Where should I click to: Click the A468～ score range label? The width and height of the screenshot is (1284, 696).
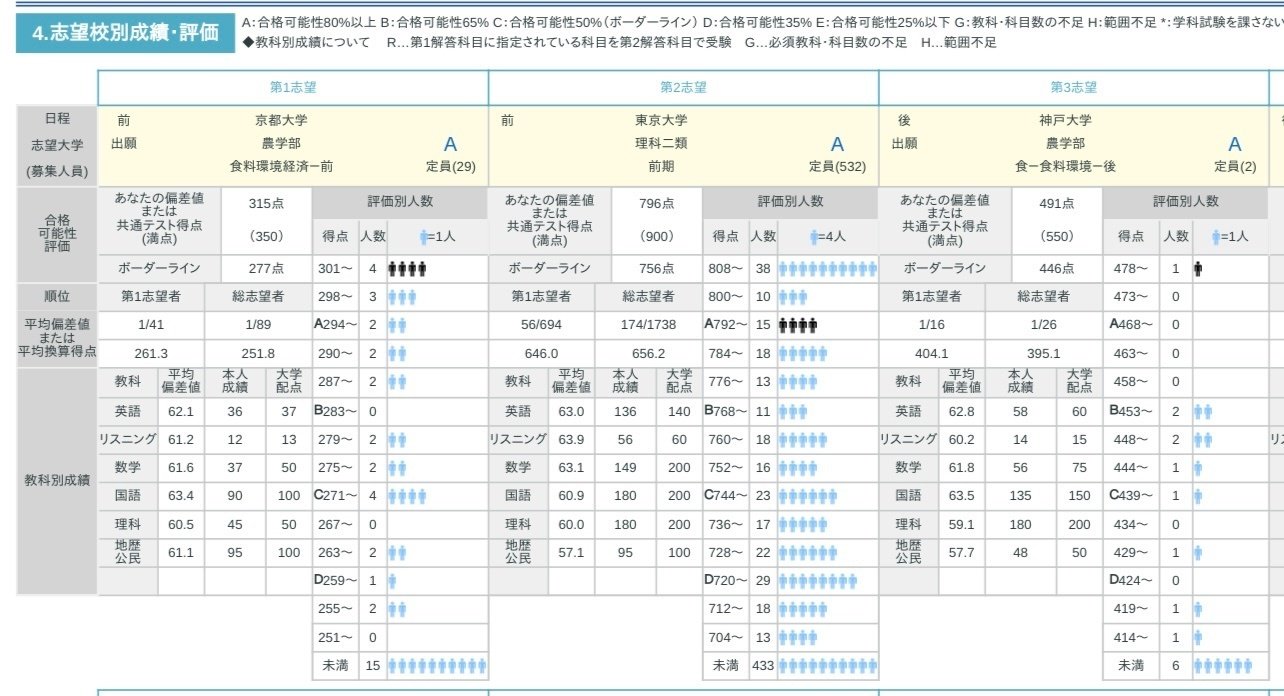pyautogui.click(x=1131, y=325)
